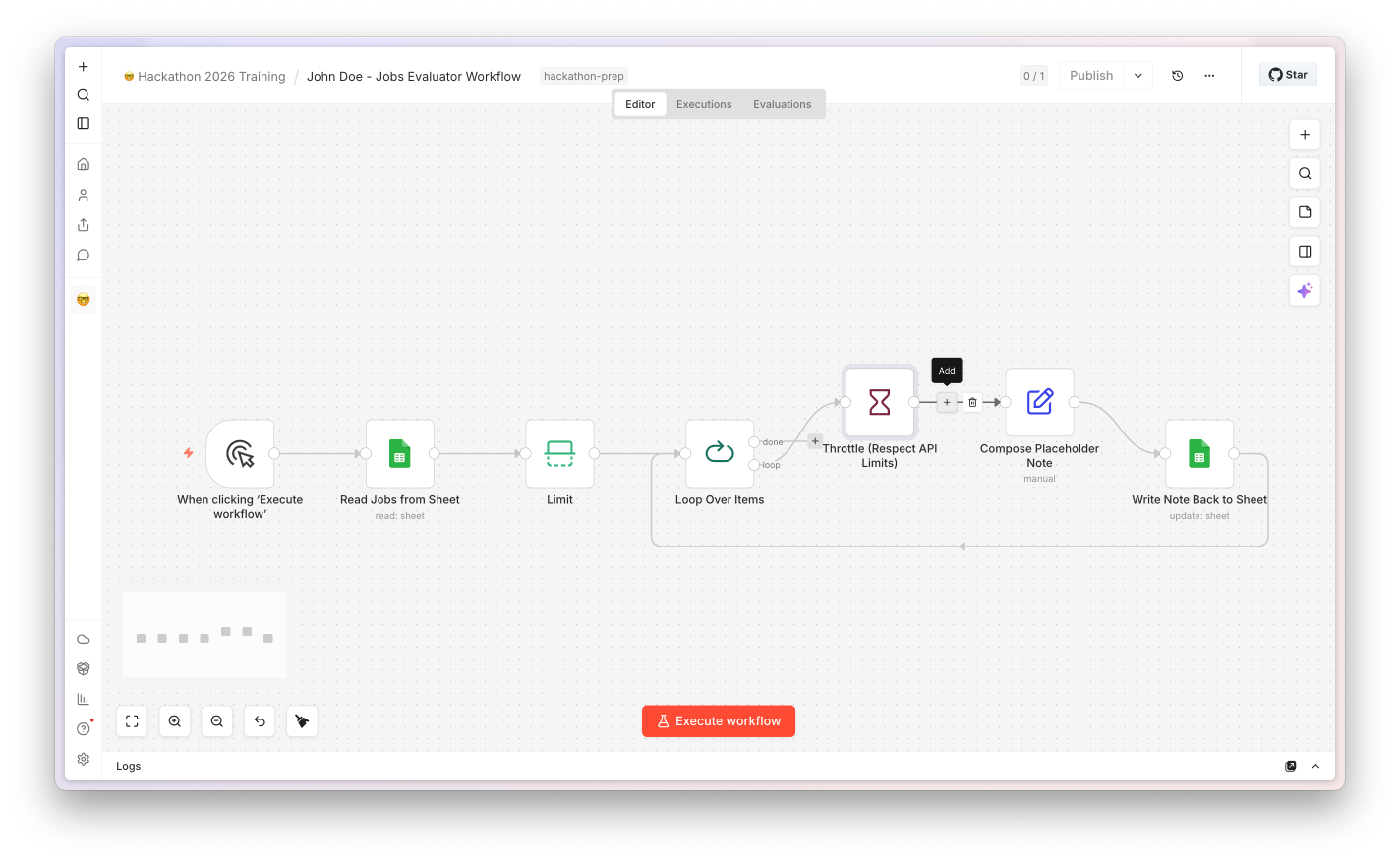This screenshot has height=863, width=1400.
Task: Select the Write Note Back to Sheet node
Action: (1199, 454)
